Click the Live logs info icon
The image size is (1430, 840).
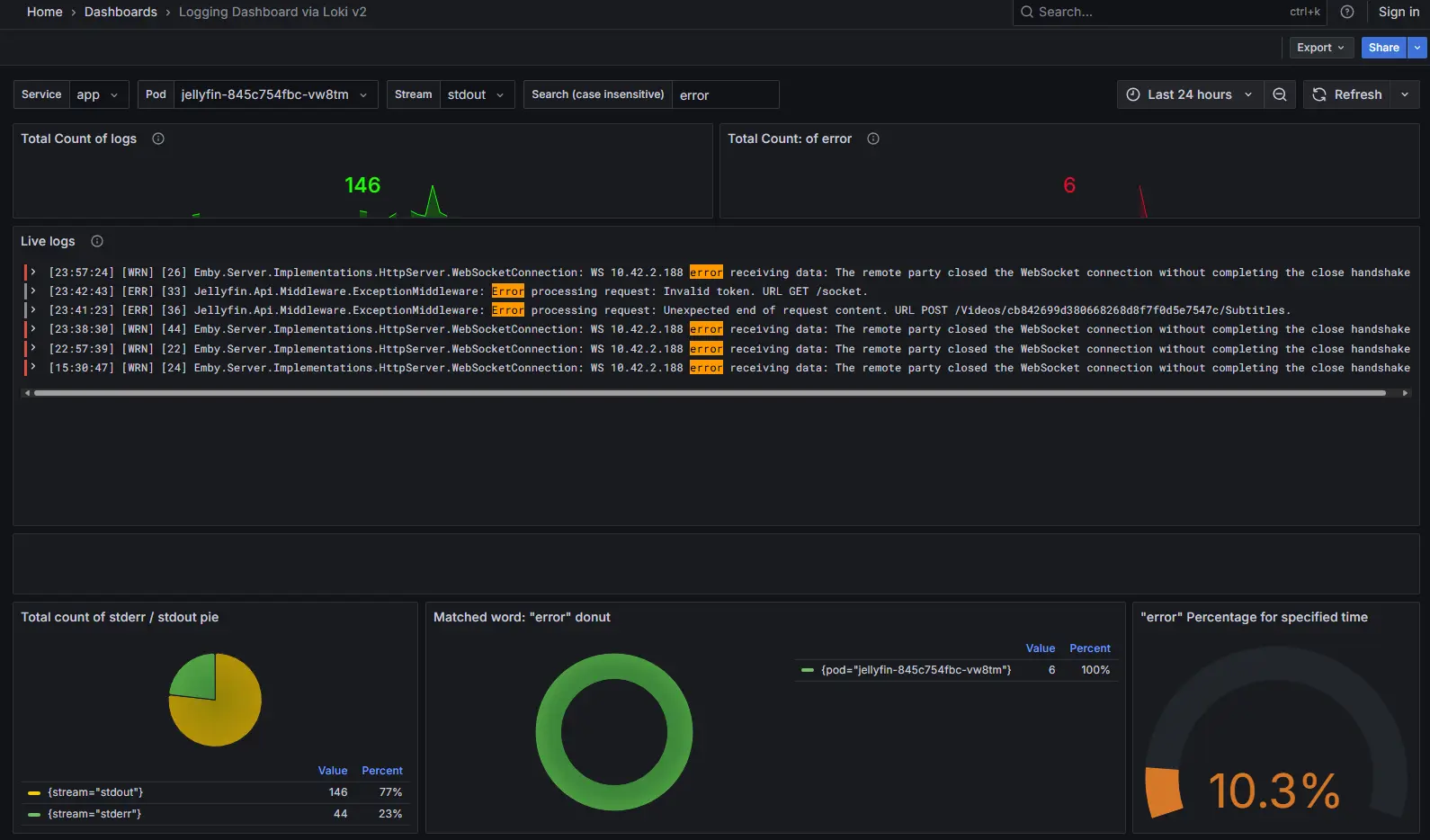97,241
